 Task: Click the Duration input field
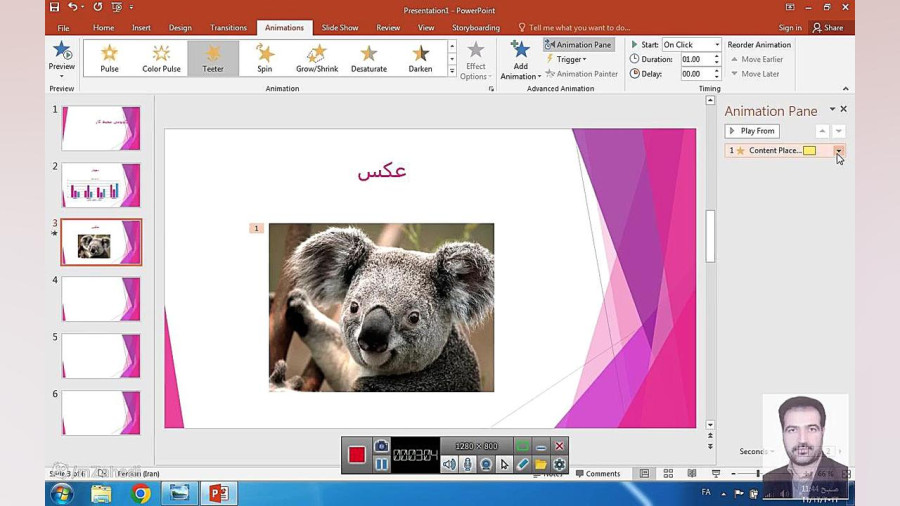696,59
